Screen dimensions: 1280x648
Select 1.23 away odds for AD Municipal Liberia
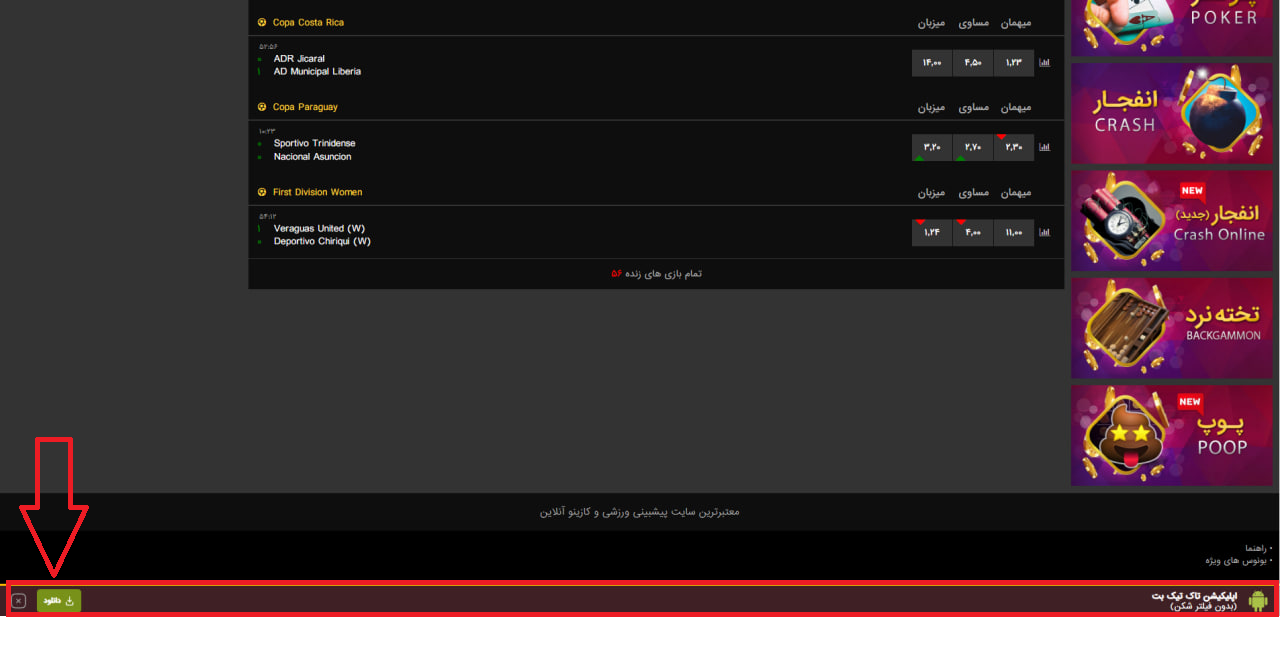pos(1013,63)
